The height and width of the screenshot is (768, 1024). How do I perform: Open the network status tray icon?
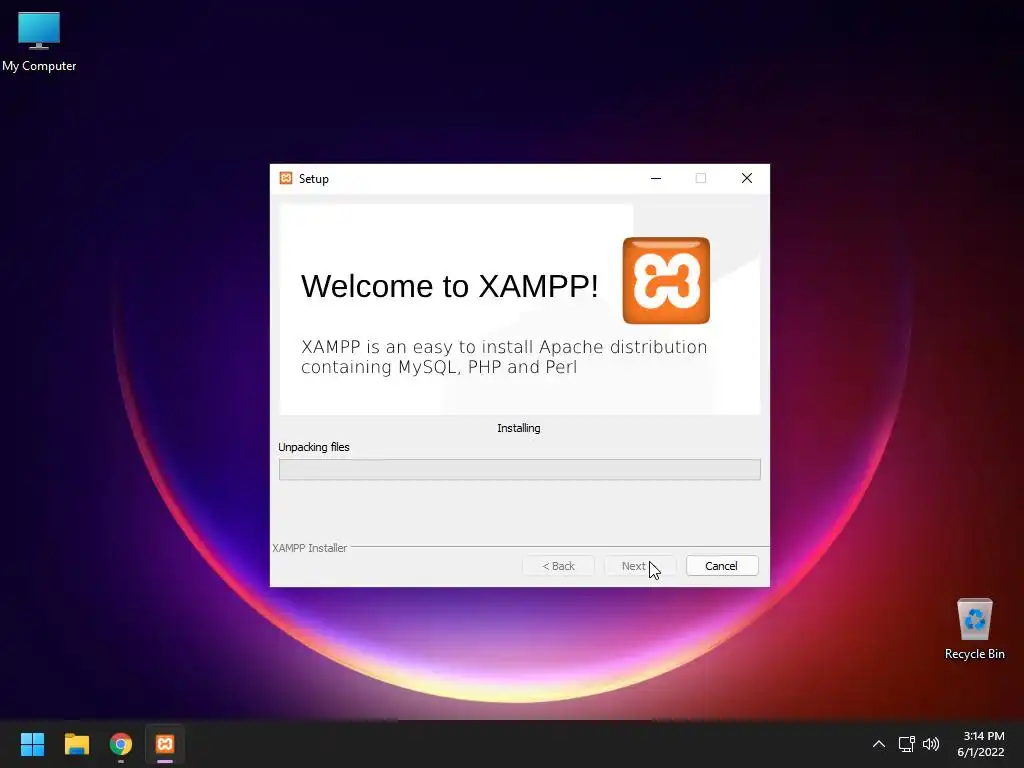[906, 744]
